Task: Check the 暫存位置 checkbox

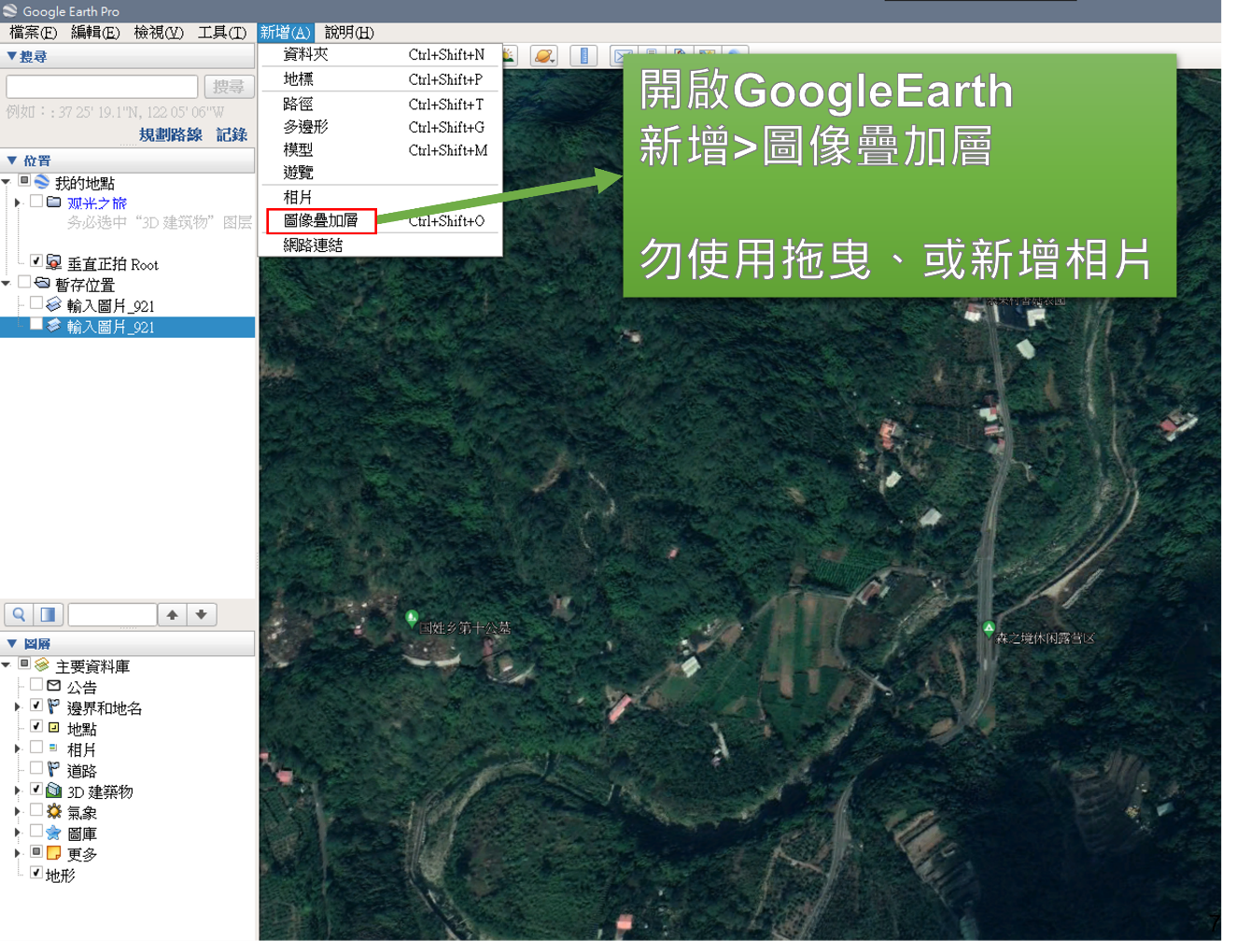Action: click(24, 282)
